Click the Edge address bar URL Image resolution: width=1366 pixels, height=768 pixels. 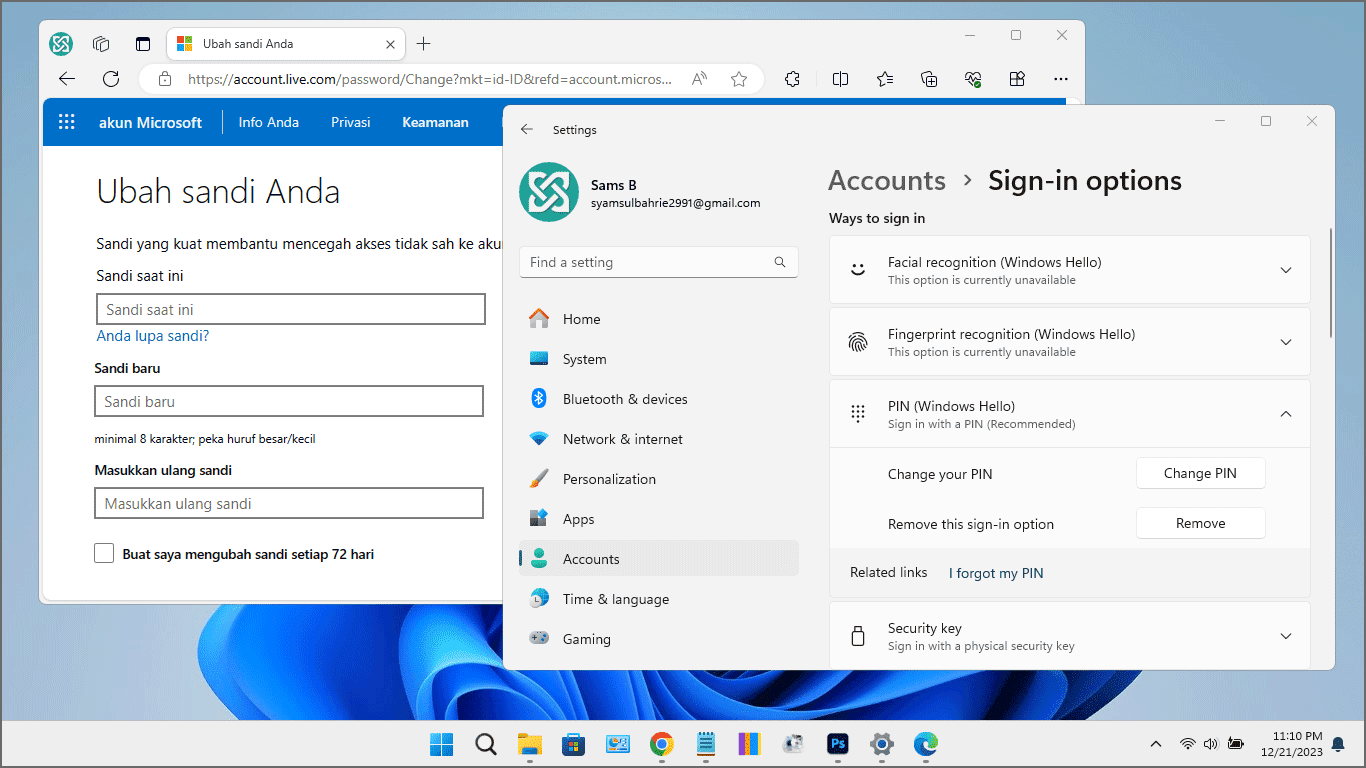[x=430, y=79]
